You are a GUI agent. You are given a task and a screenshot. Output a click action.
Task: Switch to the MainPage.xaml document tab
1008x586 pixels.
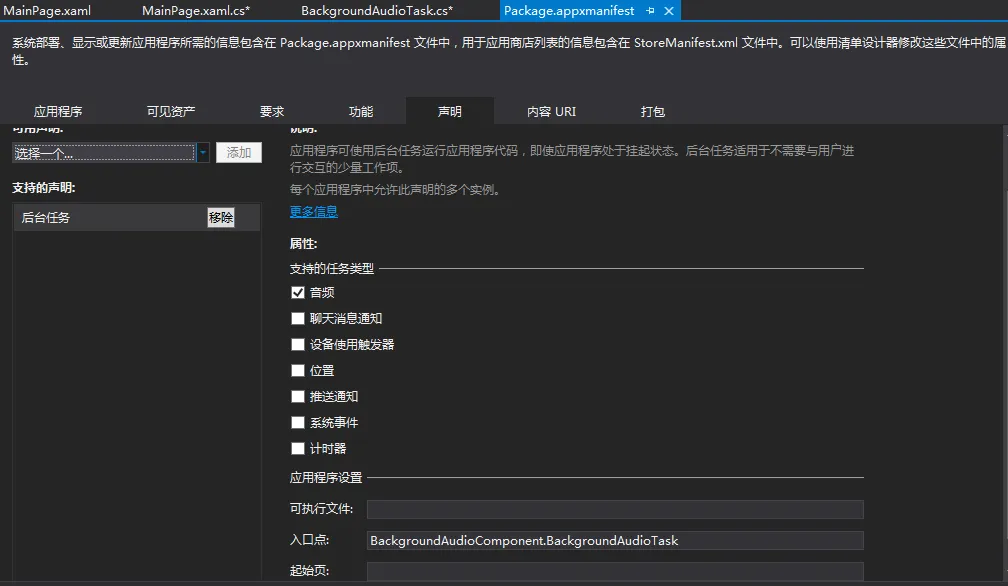pos(47,11)
